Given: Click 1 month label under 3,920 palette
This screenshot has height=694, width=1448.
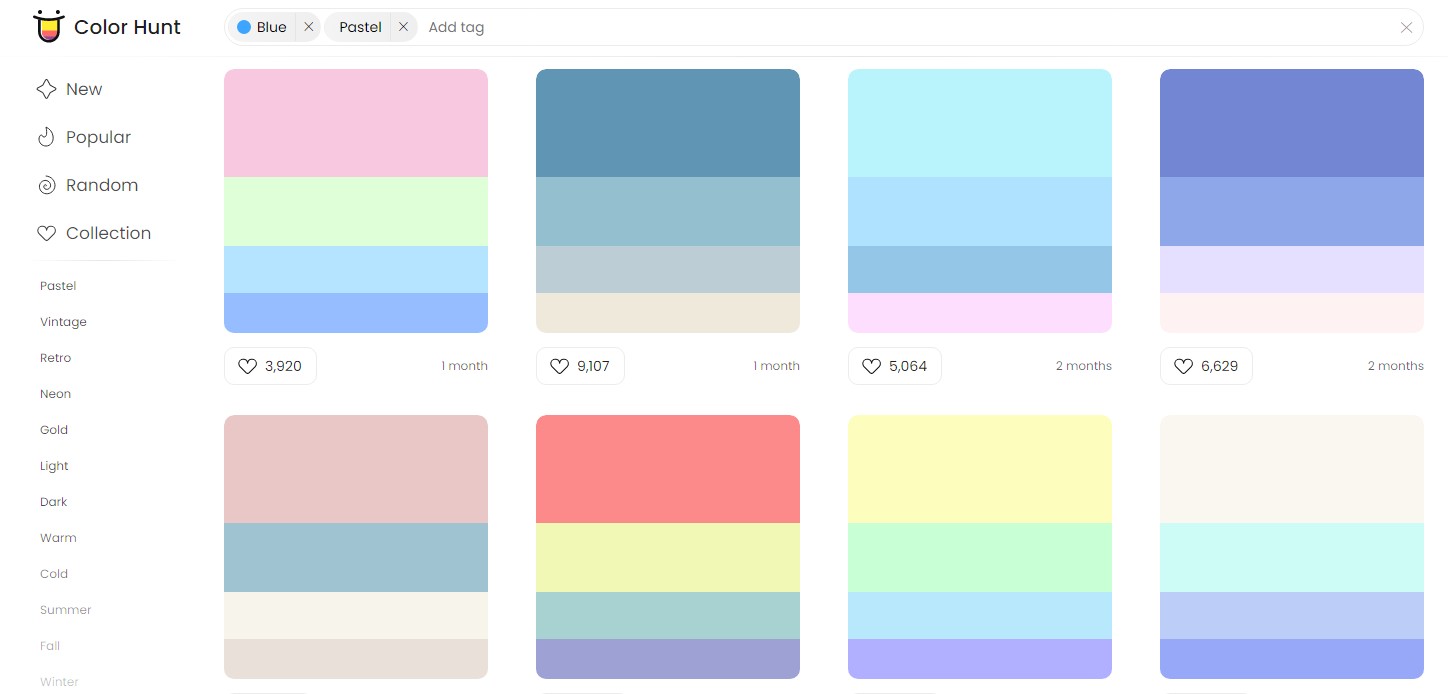Looking at the screenshot, I should 464,366.
